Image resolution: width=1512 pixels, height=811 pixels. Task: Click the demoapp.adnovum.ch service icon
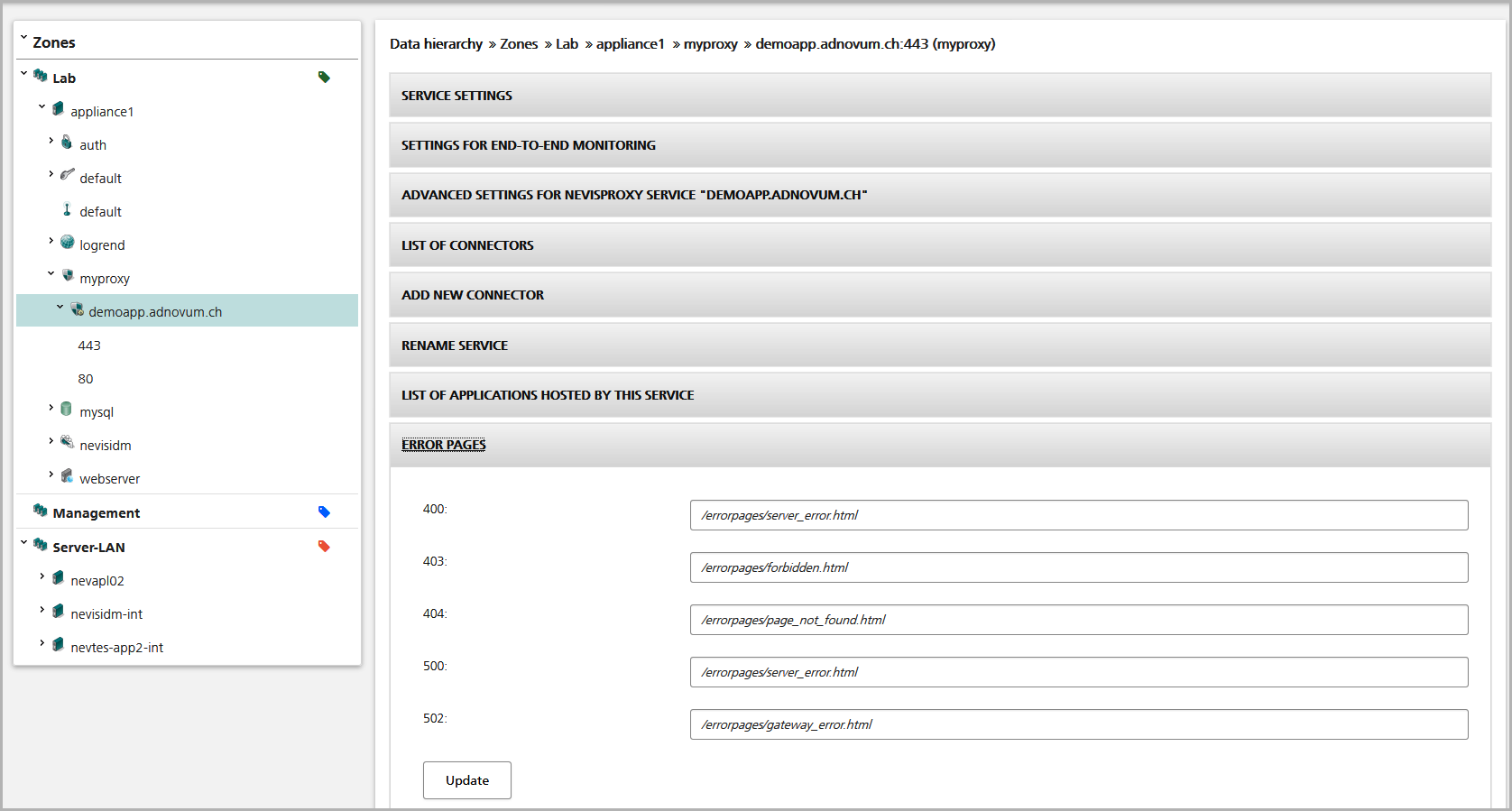[77, 309]
